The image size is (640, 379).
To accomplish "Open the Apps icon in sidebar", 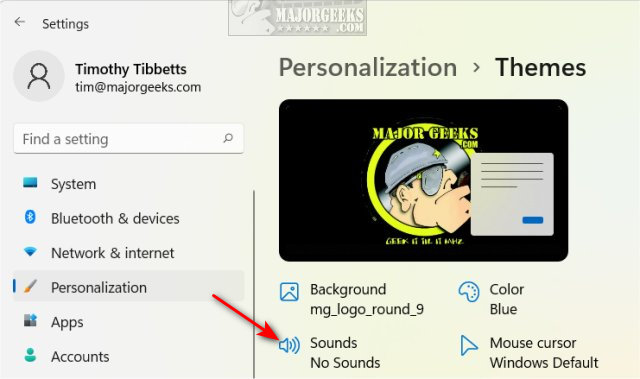I will [x=30, y=321].
